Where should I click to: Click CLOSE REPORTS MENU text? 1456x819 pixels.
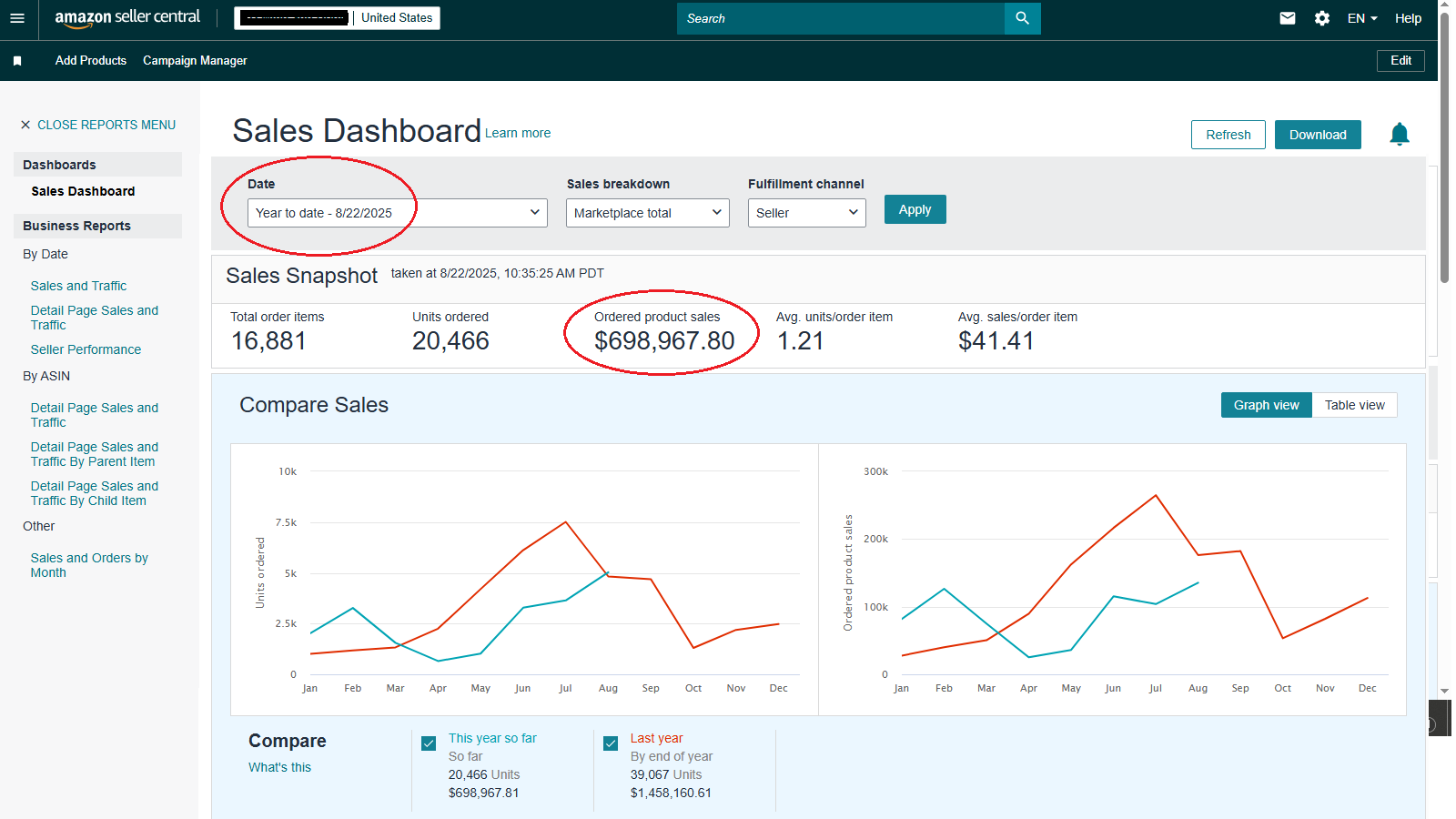(x=106, y=125)
